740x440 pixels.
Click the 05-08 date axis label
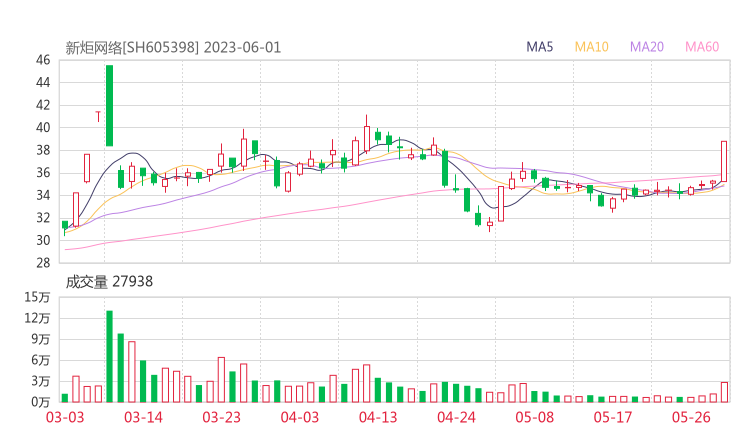coord(535,417)
